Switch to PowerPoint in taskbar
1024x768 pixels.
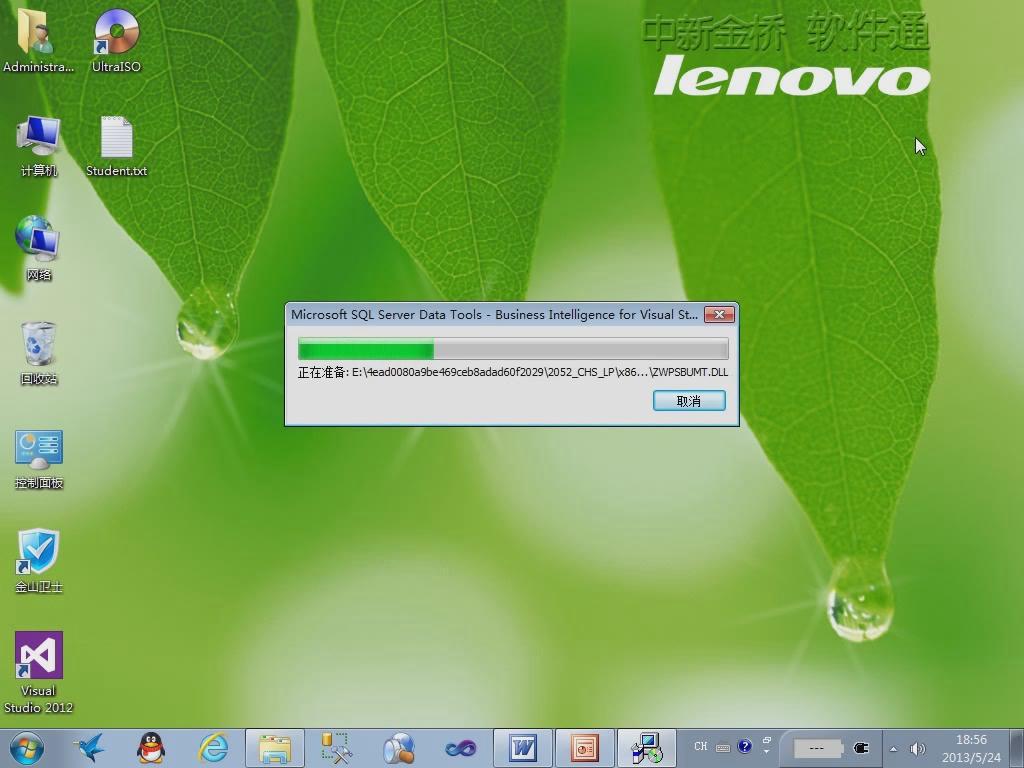pyautogui.click(x=584, y=748)
